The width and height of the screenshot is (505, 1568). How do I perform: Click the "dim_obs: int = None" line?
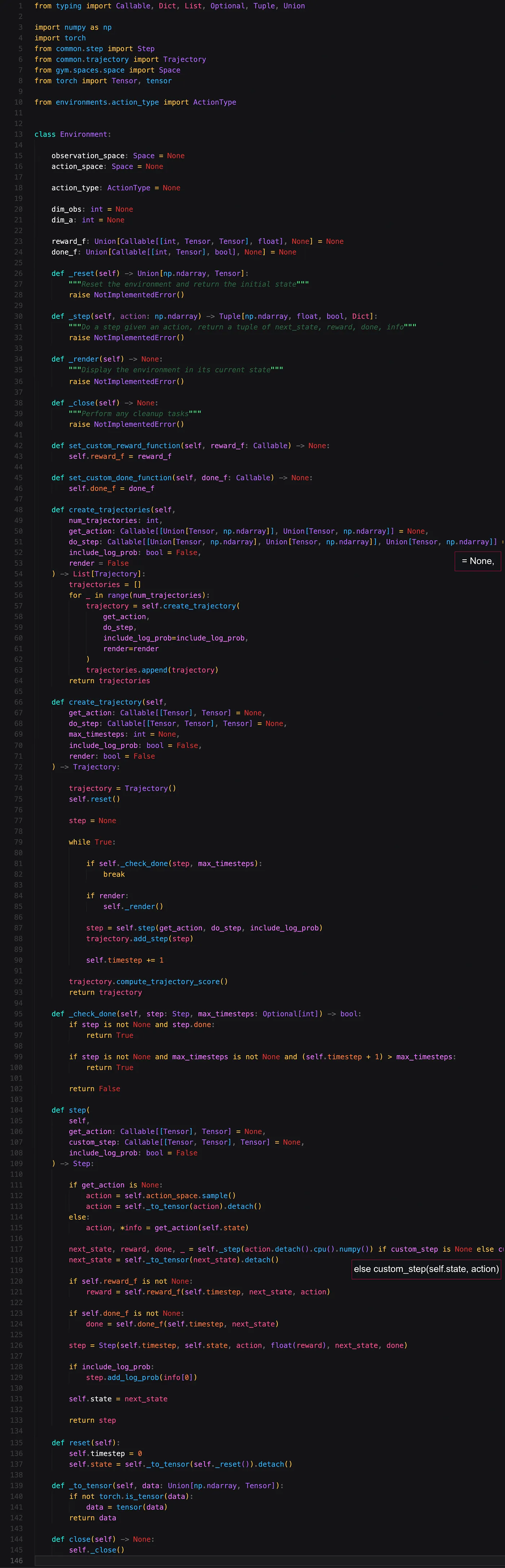coord(92,210)
